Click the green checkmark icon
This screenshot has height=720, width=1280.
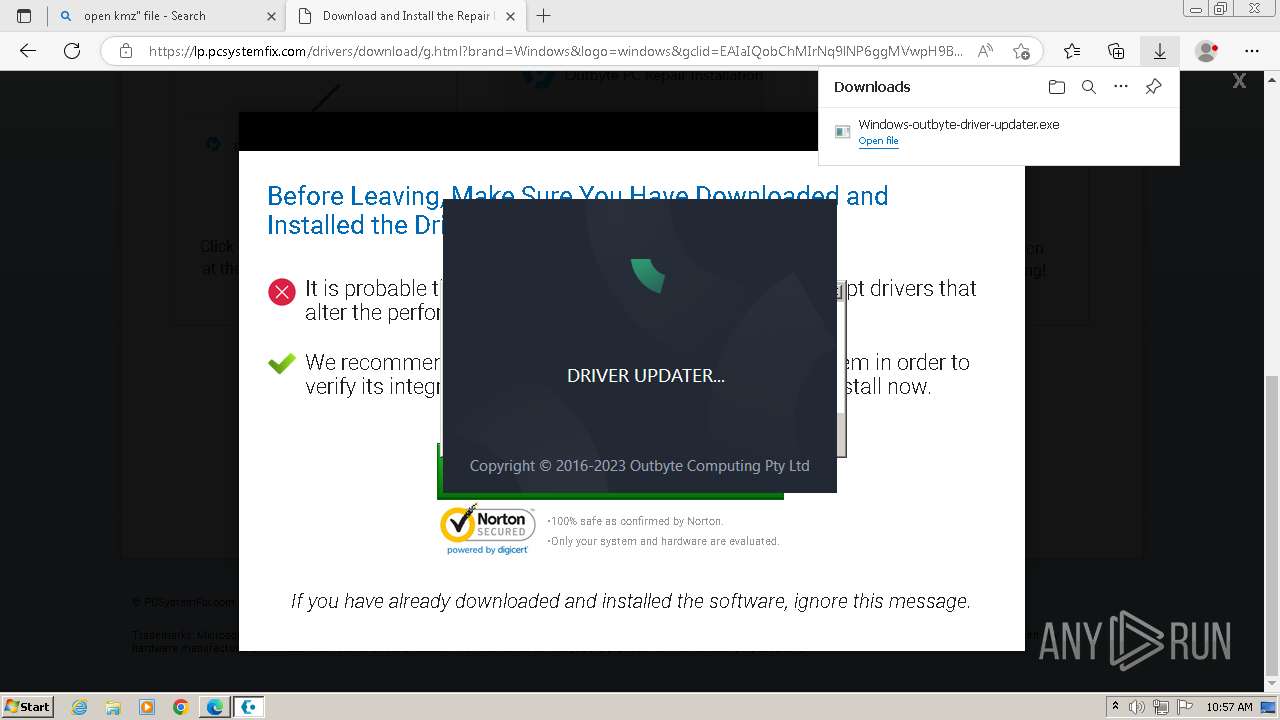pyautogui.click(x=282, y=364)
